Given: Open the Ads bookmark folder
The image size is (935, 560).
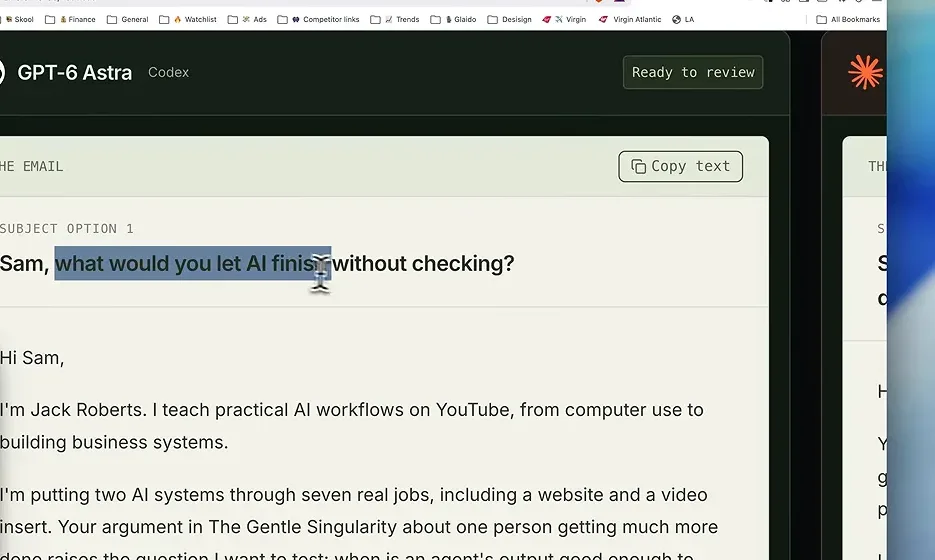Looking at the screenshot, I should coord(247,20).
